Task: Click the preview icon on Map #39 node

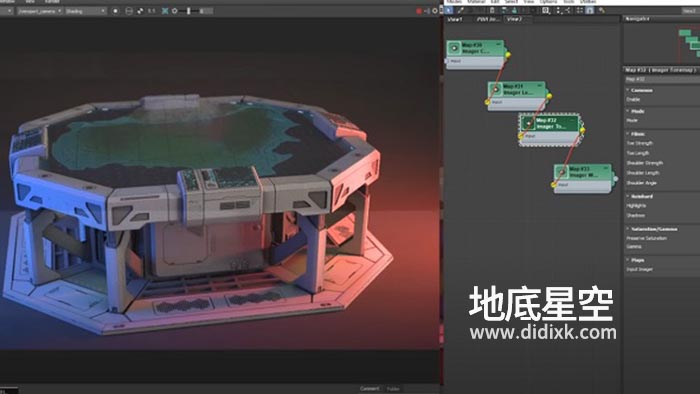Action: coord(454,48)
